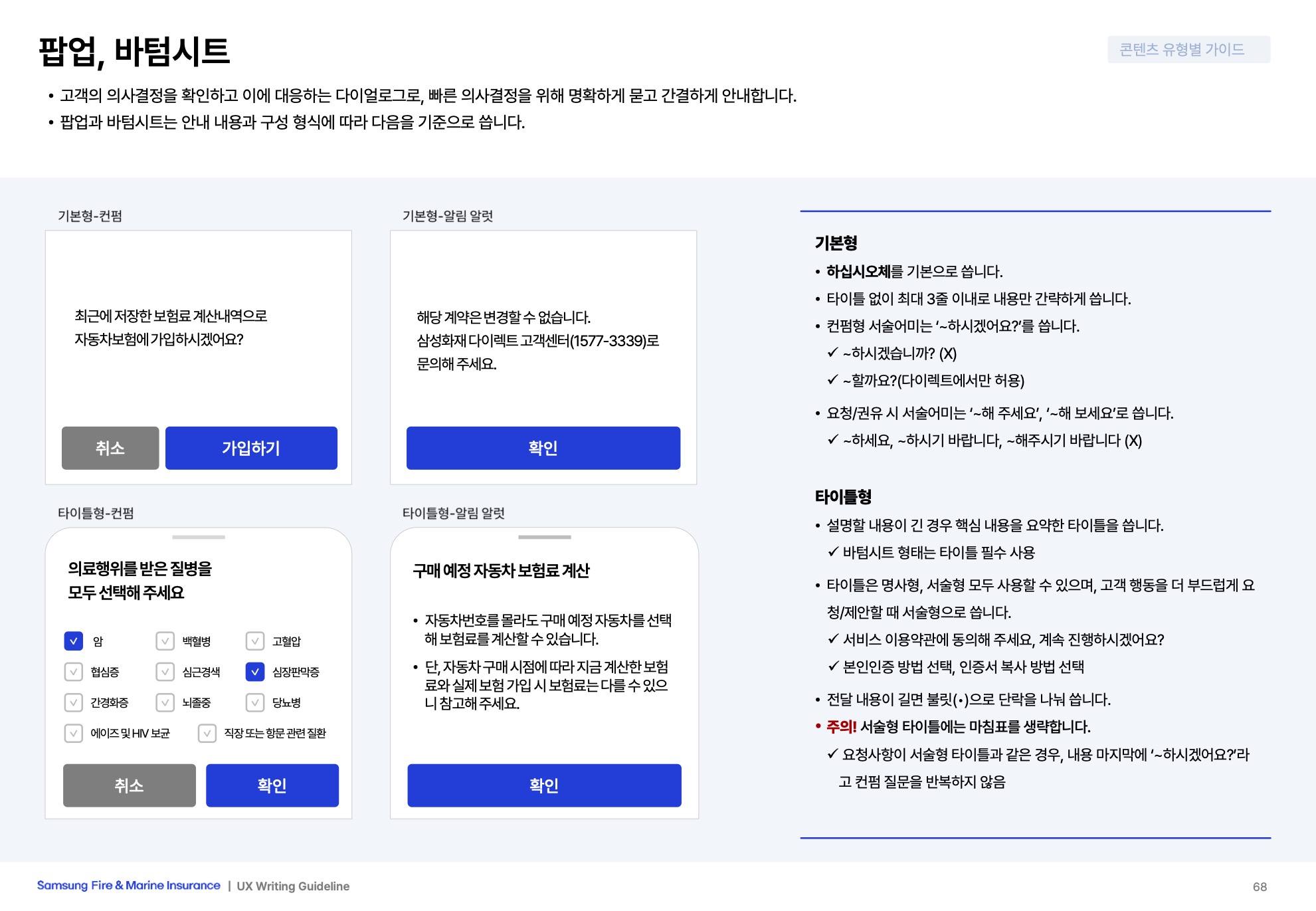The image size is (1316, 911).
Task: Enable the 심근경색 checkbox
Action: click(x=165, y=672)
